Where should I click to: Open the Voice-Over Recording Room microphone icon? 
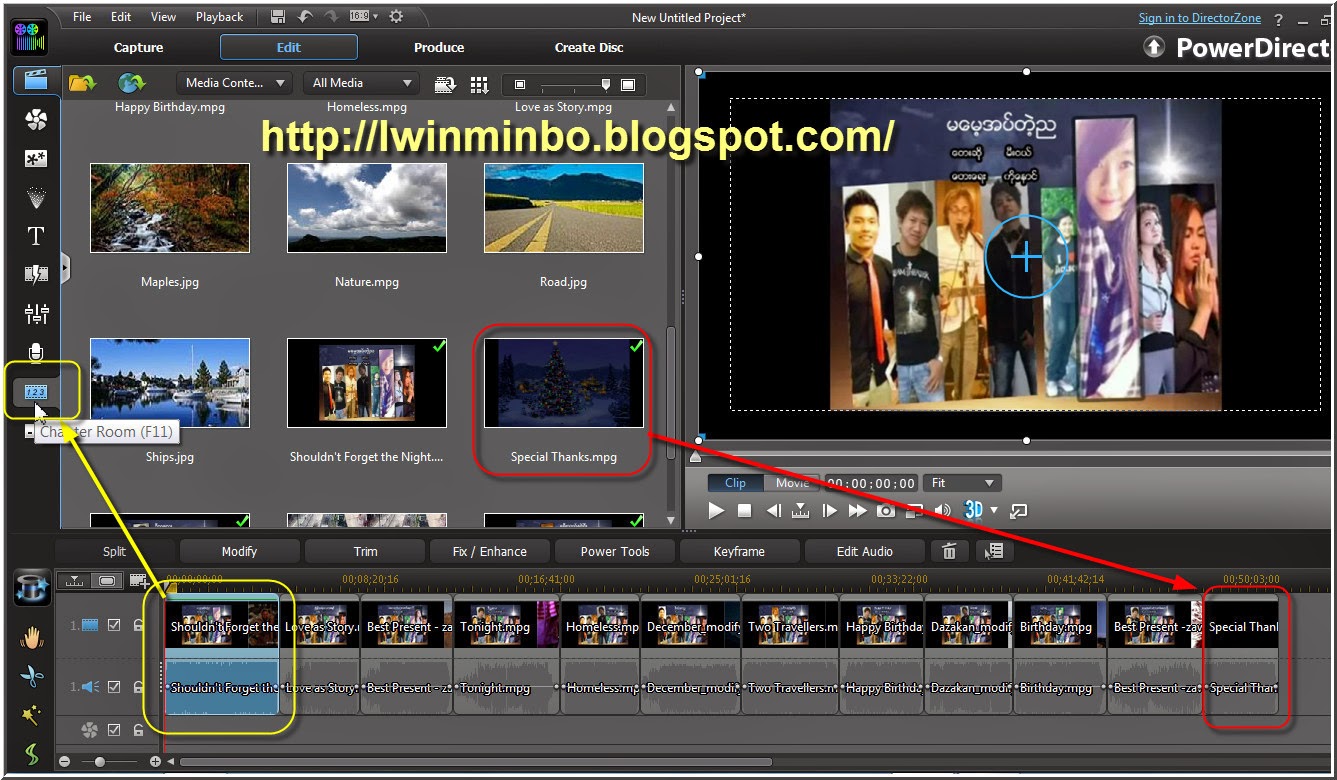36,352
